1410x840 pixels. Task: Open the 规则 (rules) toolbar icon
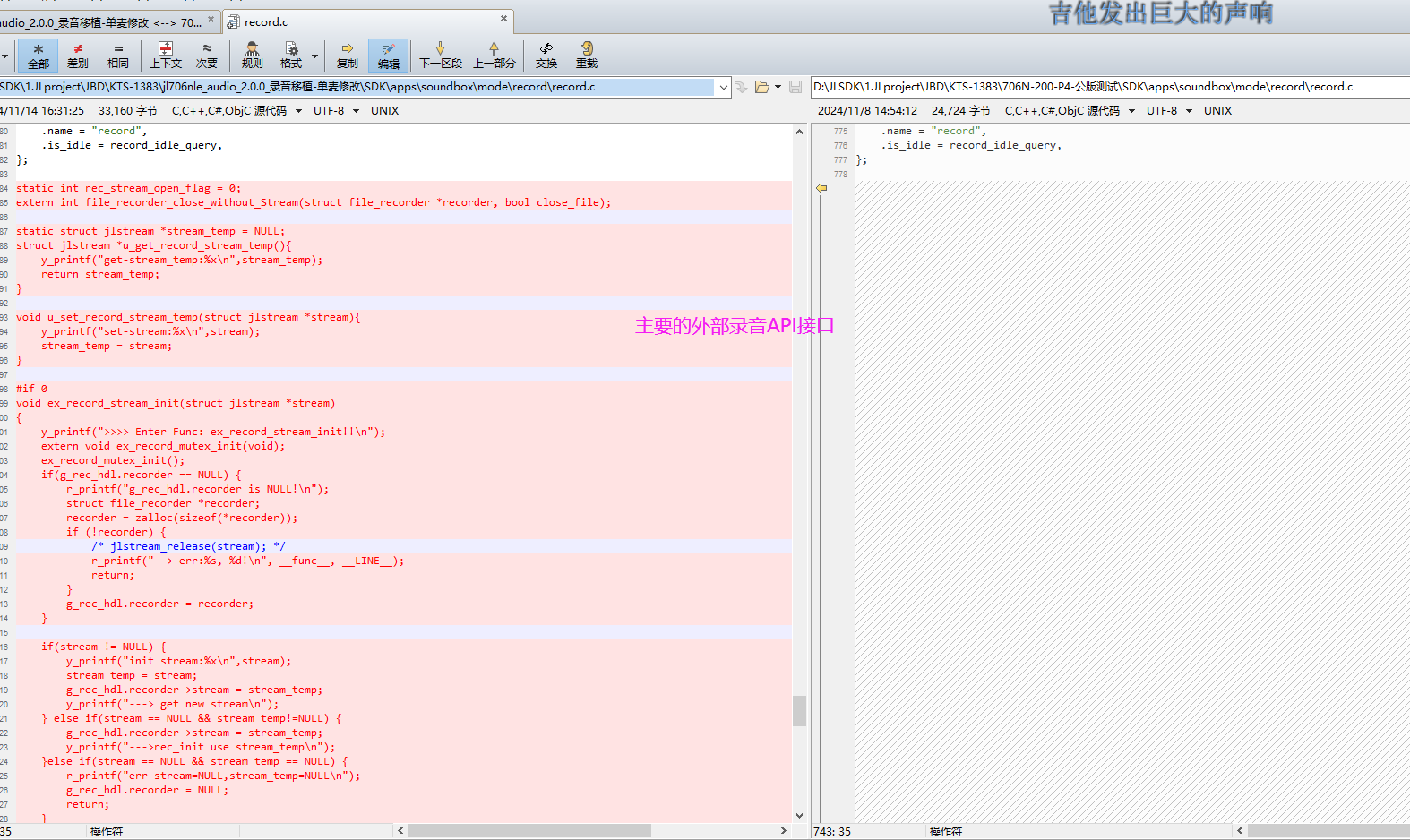(253, 56)
